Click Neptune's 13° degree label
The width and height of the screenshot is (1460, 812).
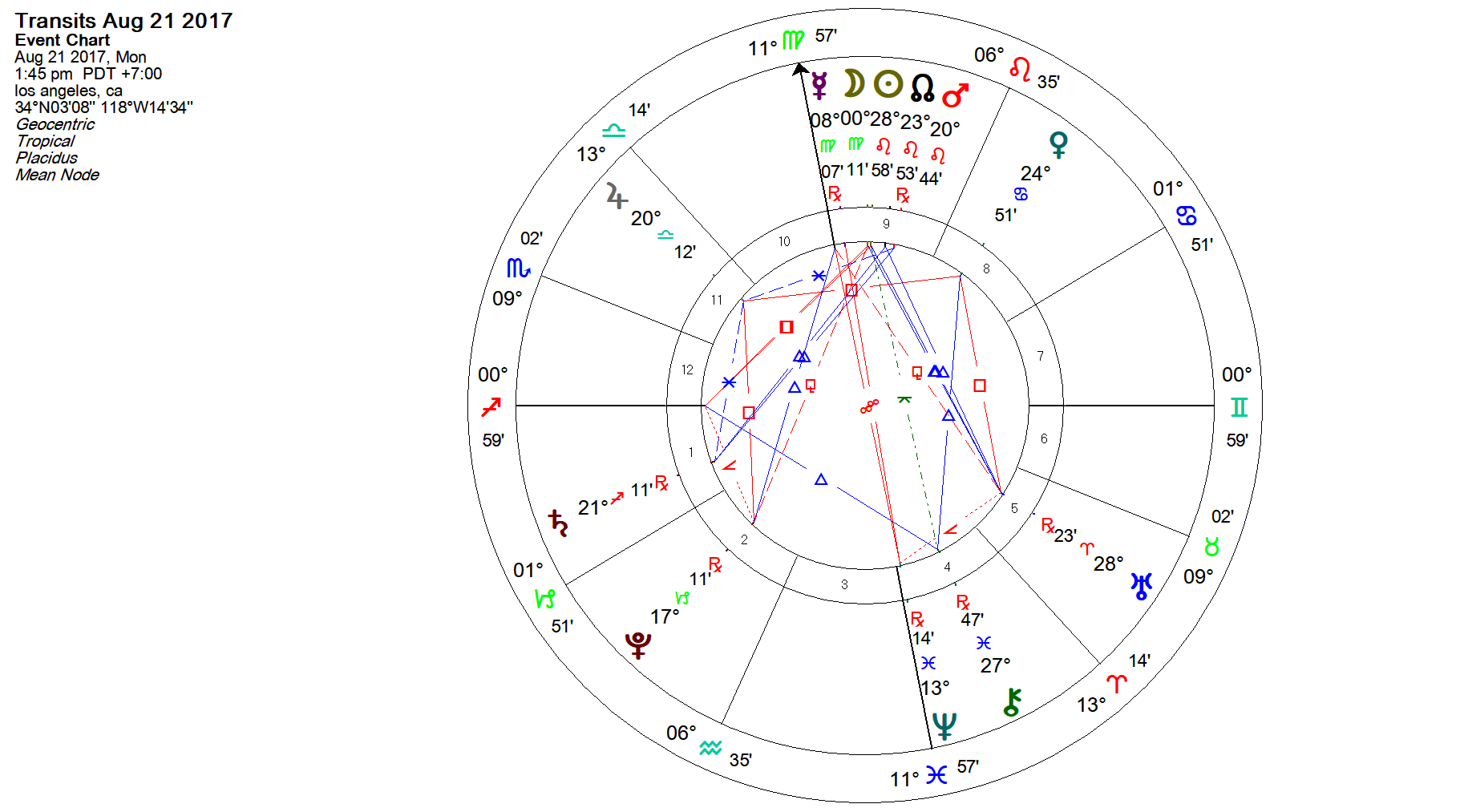[x=935, y=688]
